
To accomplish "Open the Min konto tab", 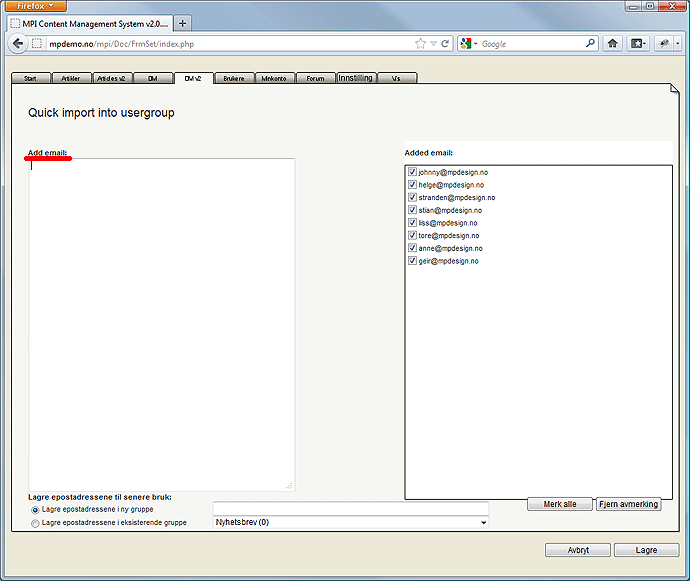I will [275, 78].
